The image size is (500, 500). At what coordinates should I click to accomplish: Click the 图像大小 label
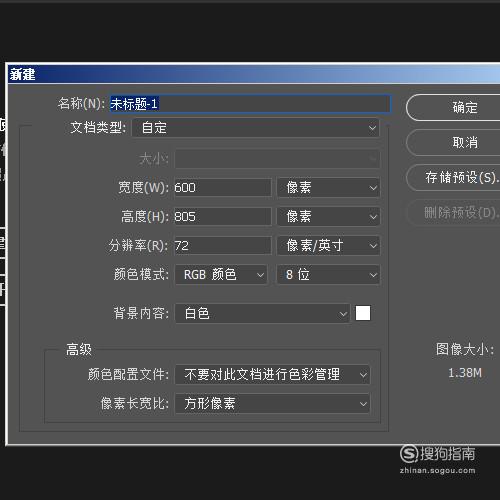coord(465,349)
